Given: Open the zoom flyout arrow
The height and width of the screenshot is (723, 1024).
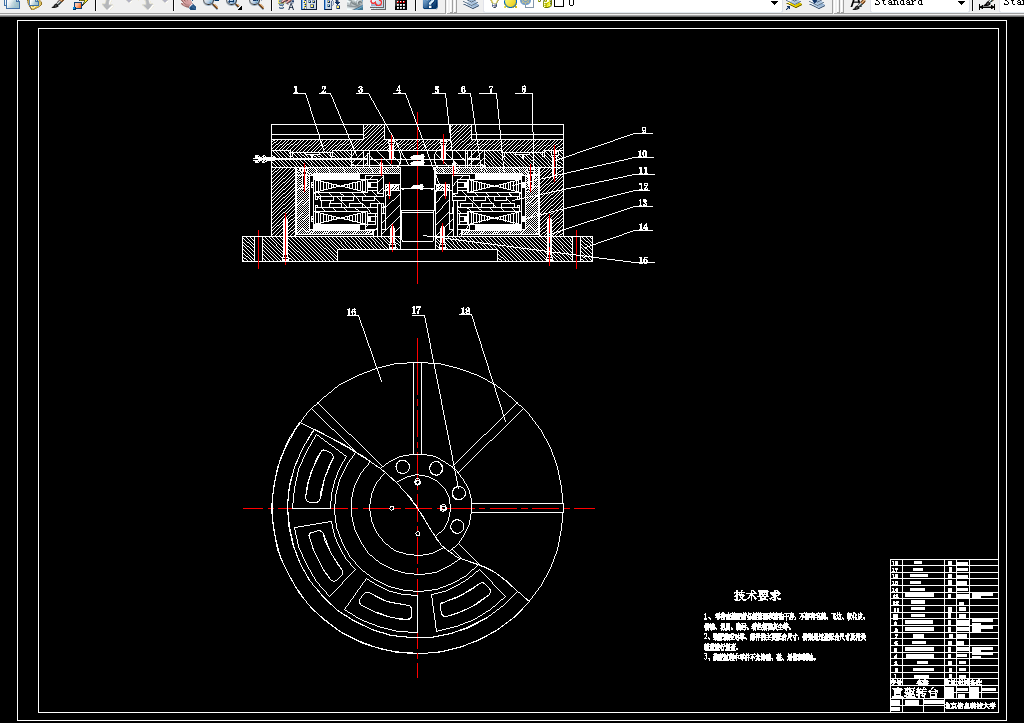Looking at the screenshot, I should tap(240, 7).
